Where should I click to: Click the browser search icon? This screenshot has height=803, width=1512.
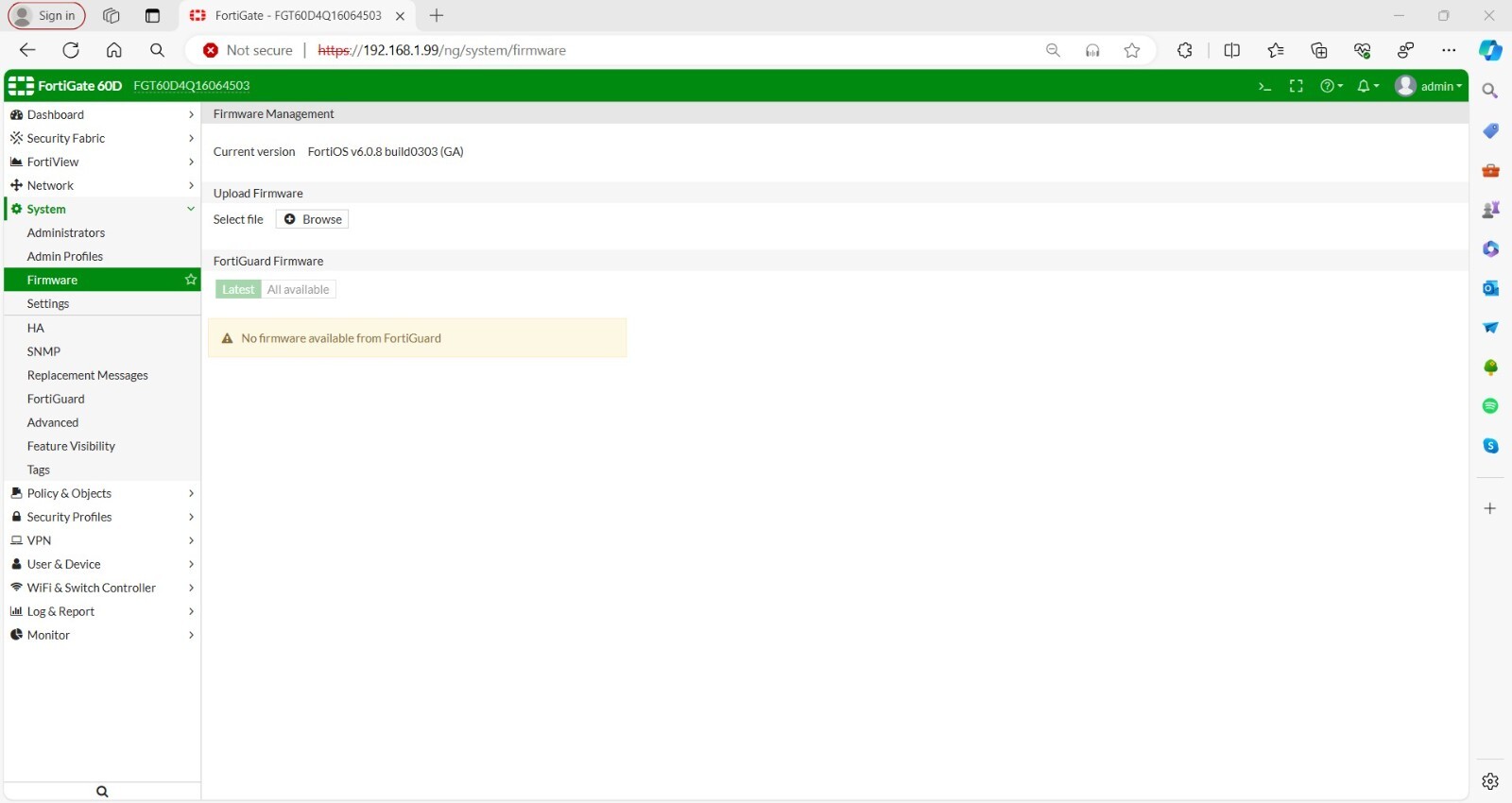[x=158, y=50]
